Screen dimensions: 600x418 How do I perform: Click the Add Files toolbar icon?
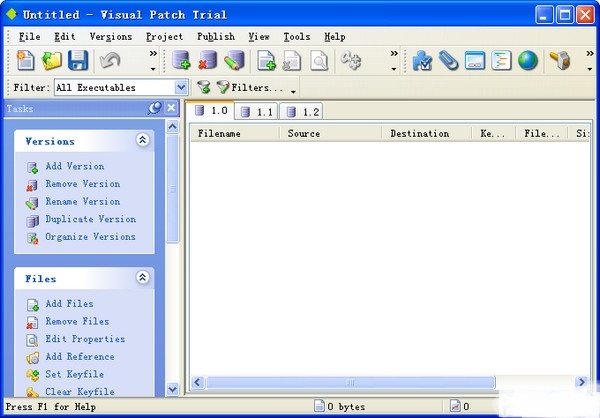(267, 62)
